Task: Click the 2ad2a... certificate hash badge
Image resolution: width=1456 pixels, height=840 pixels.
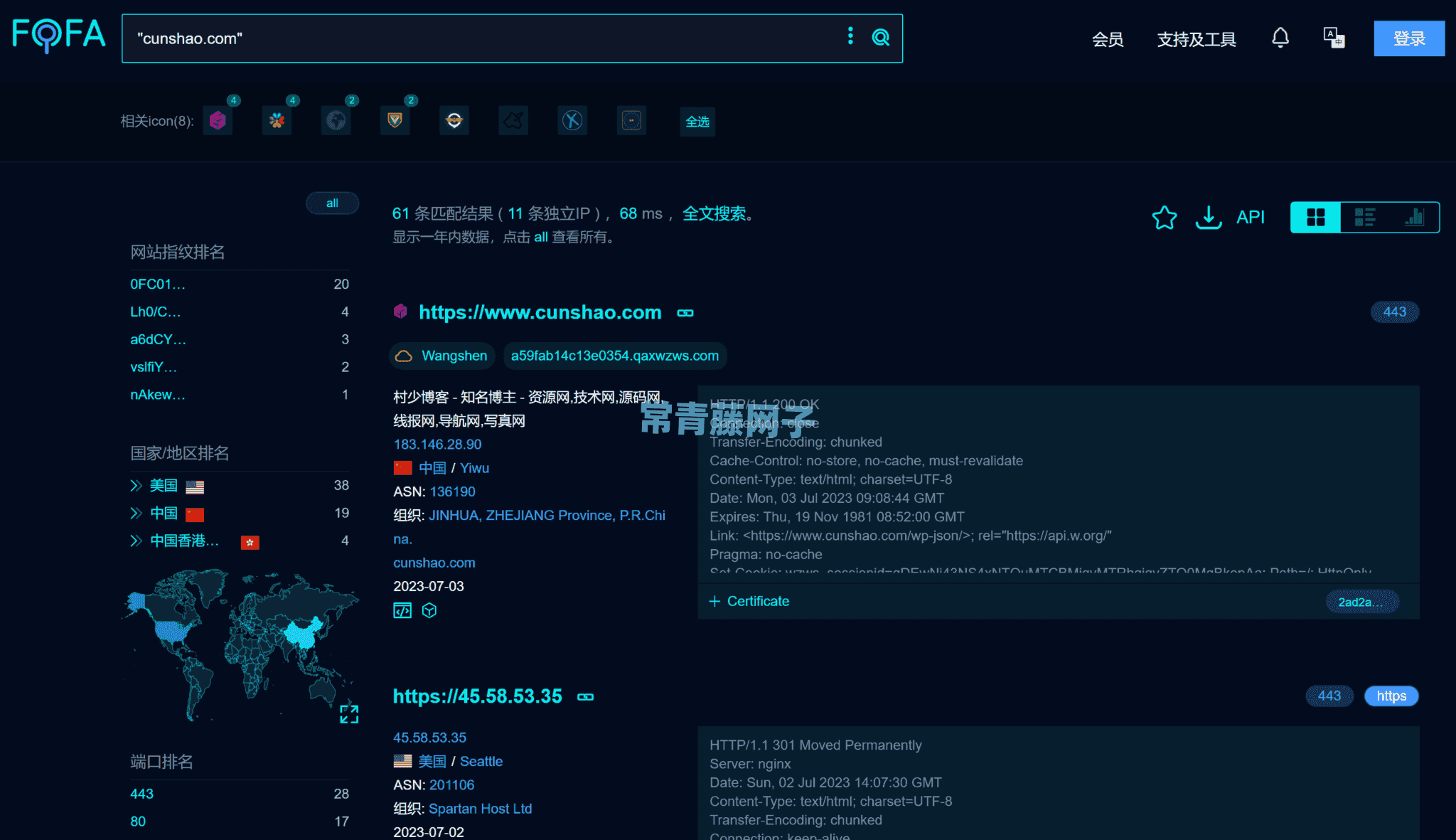Action: point(1362,602)
